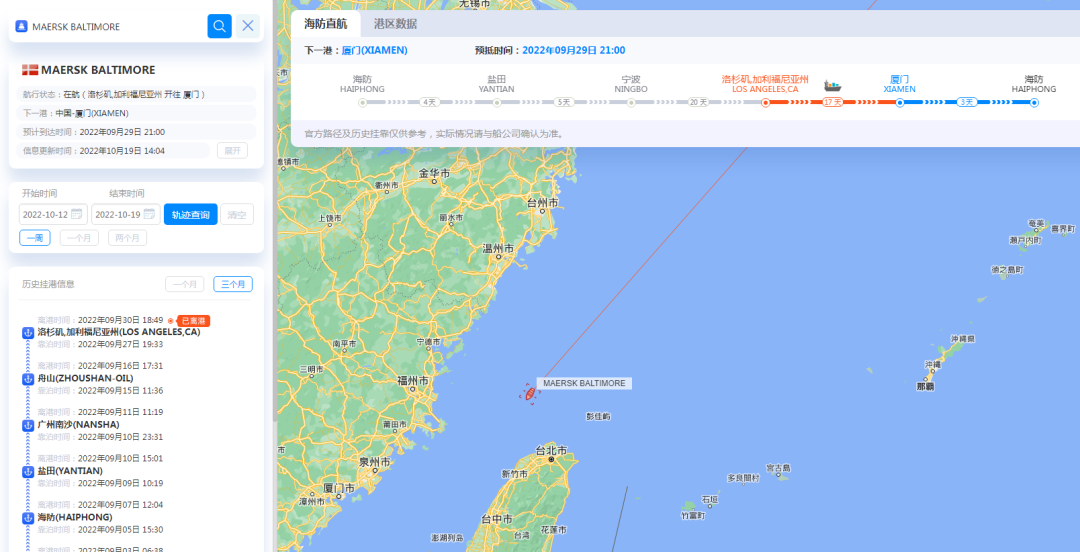Screen dimensions: 1080x552
Task: Click the Yantian anchor icon in history
Action: coord(28,471)
